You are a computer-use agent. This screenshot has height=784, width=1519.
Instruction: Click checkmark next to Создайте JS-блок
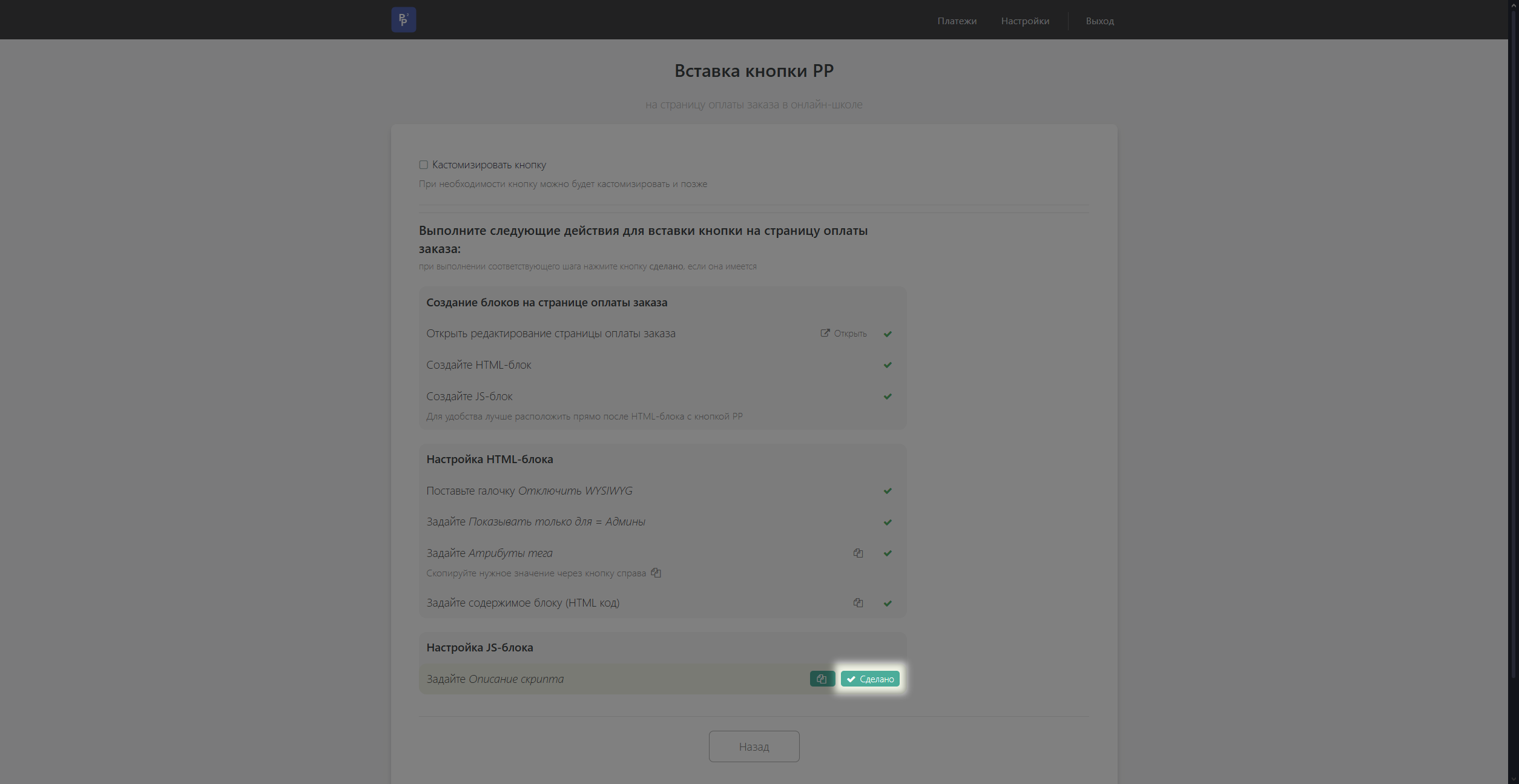coord(888,397)
